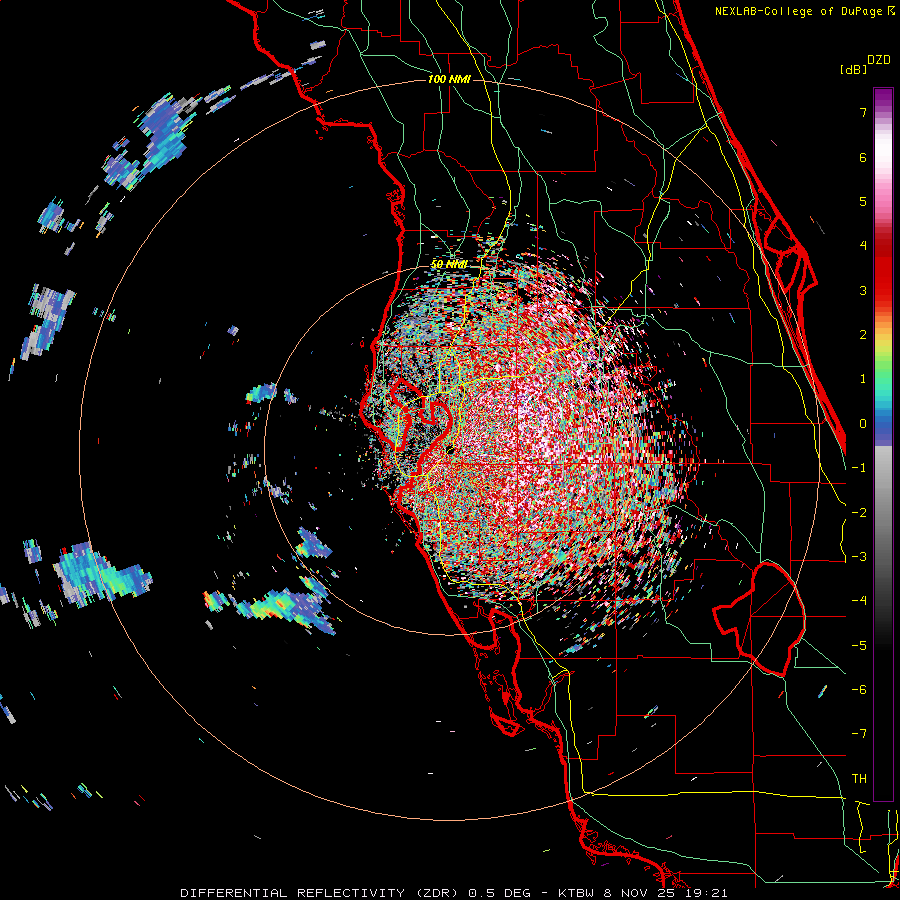Click the -2 dB scale value
Image resolution: width=900 pixels, height=900 pixels.
tap(859, 513)
